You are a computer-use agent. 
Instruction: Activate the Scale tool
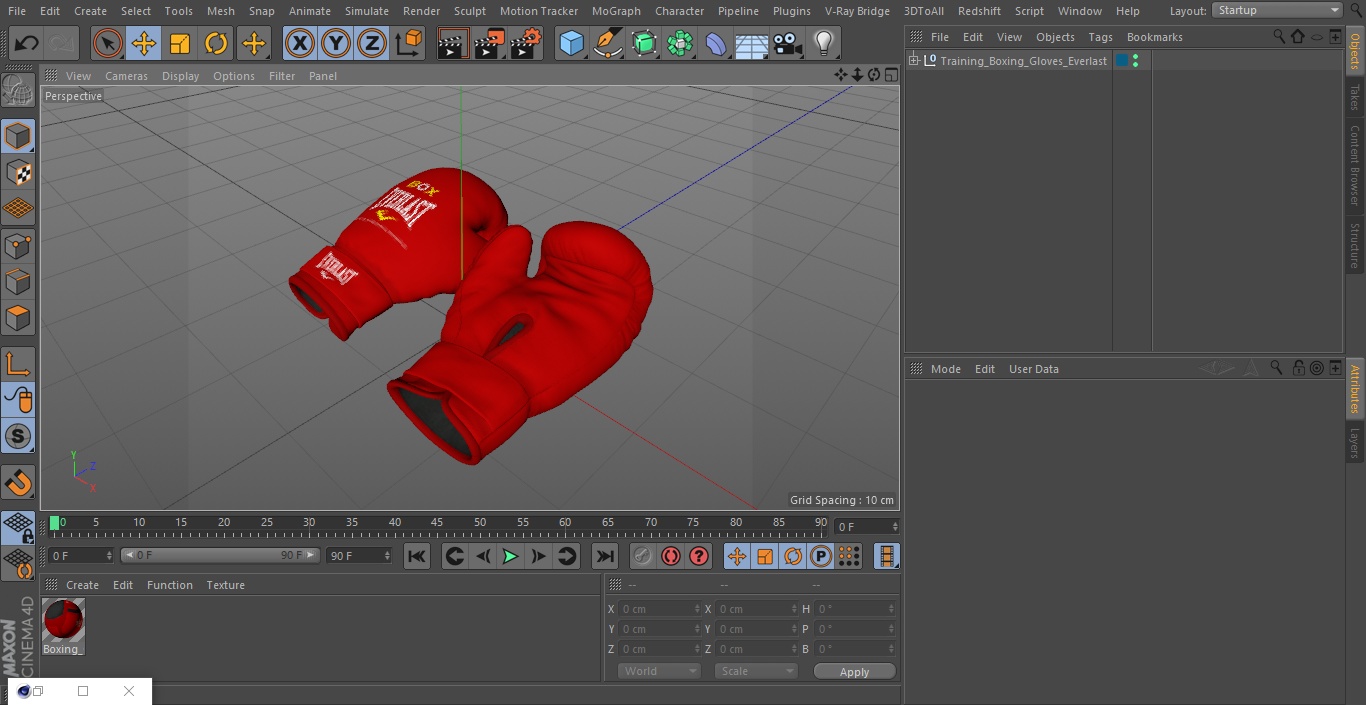point(180,43)
